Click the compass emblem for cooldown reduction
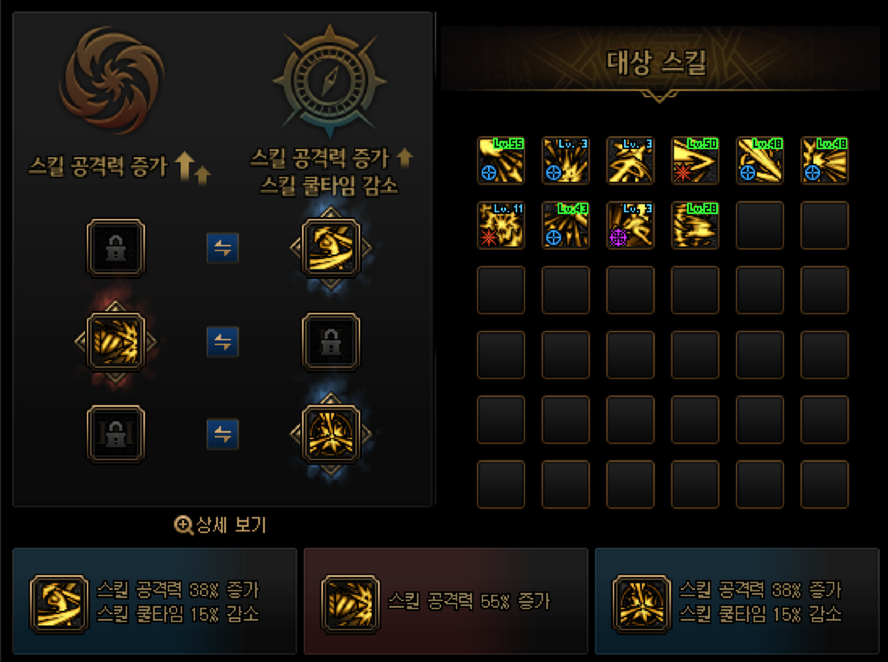Image resolution: width=888 pixels, height=662 pixels. click(x=330, y=81)
